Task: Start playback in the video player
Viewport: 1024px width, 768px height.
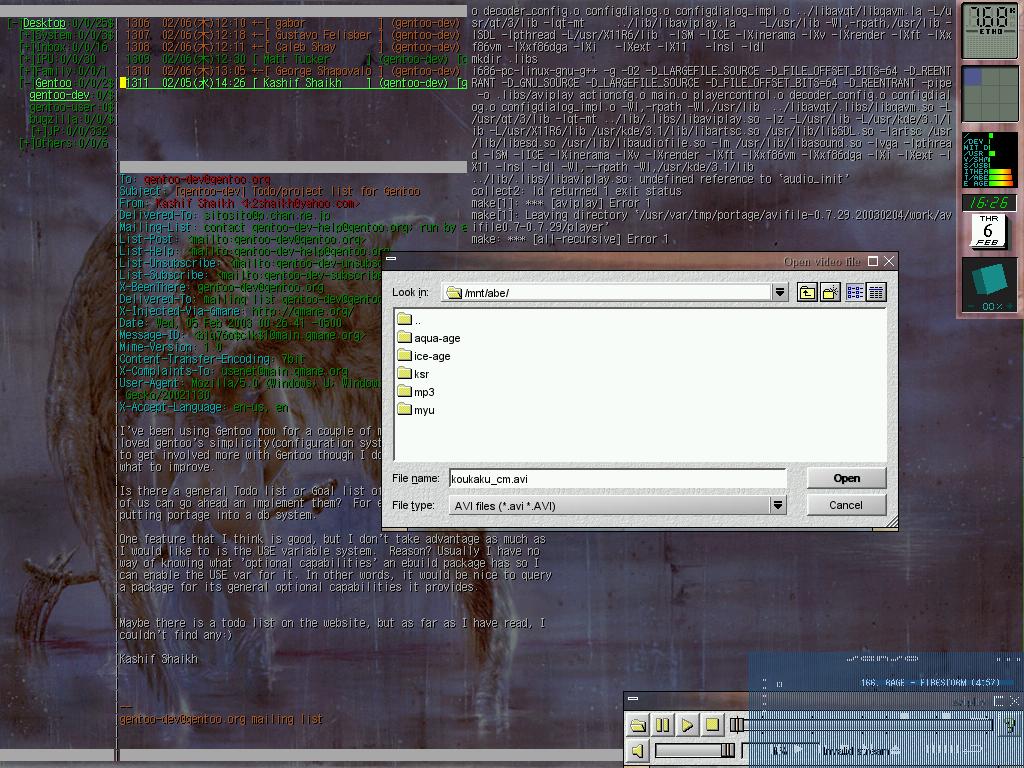Action: click(x=688, y=725)
